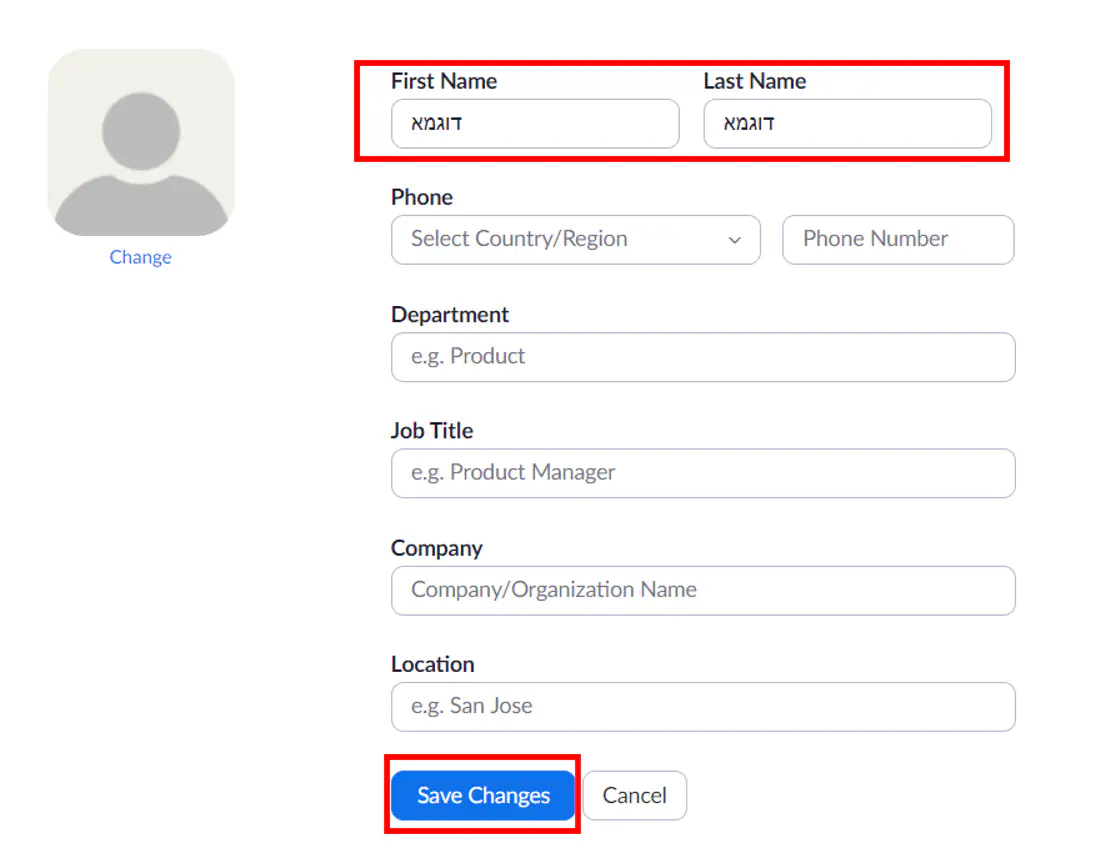The width and height of the screenshot is (1096, 853).
Task: Click the 'Last Name' label text
Action: point(754,81)
